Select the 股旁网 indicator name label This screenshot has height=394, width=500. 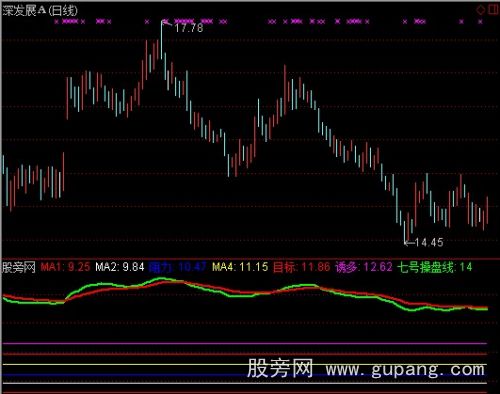pyautogui.click(x=19, y=267)
